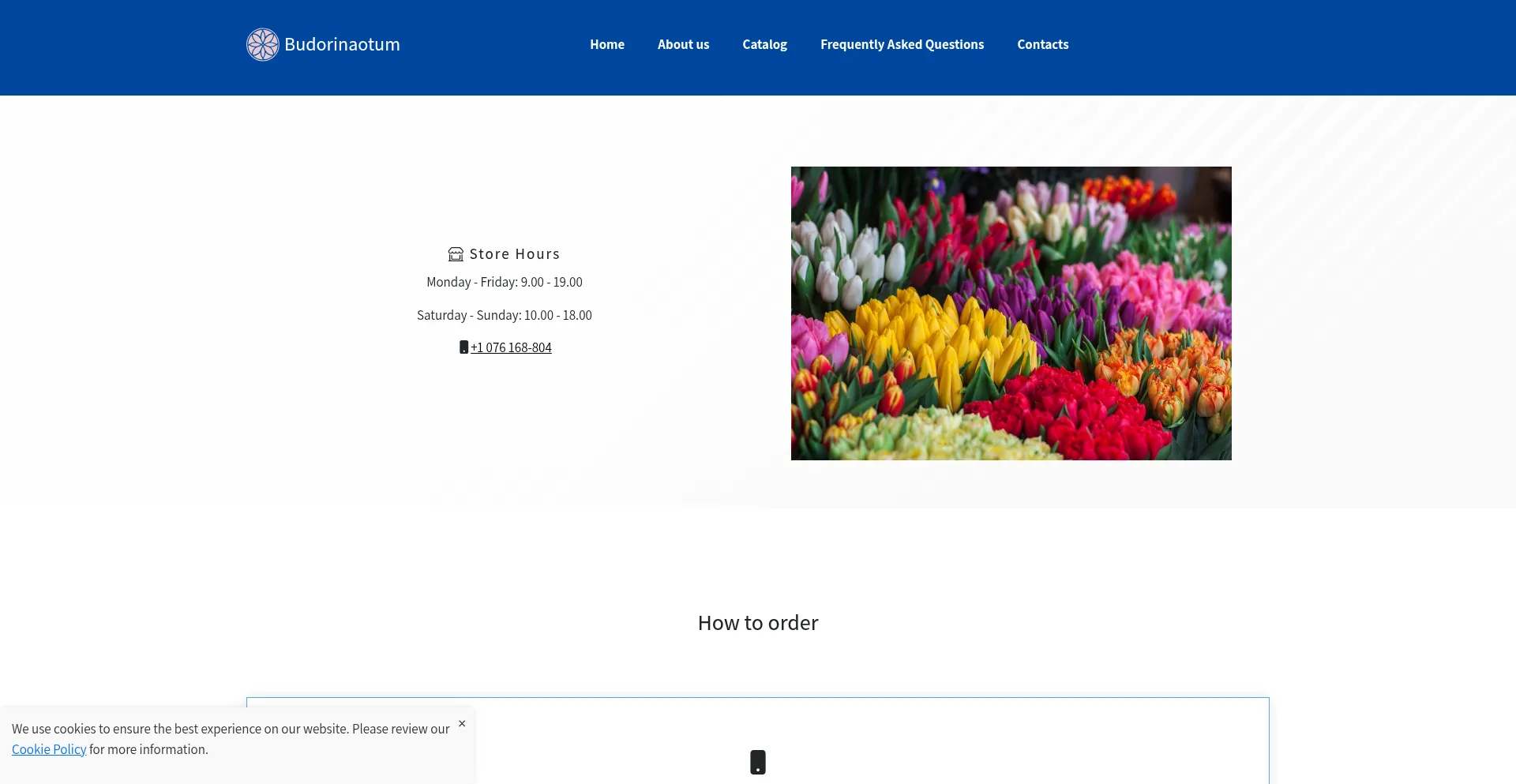Click the Budorinaotum flower logo icon

(262, 45)
